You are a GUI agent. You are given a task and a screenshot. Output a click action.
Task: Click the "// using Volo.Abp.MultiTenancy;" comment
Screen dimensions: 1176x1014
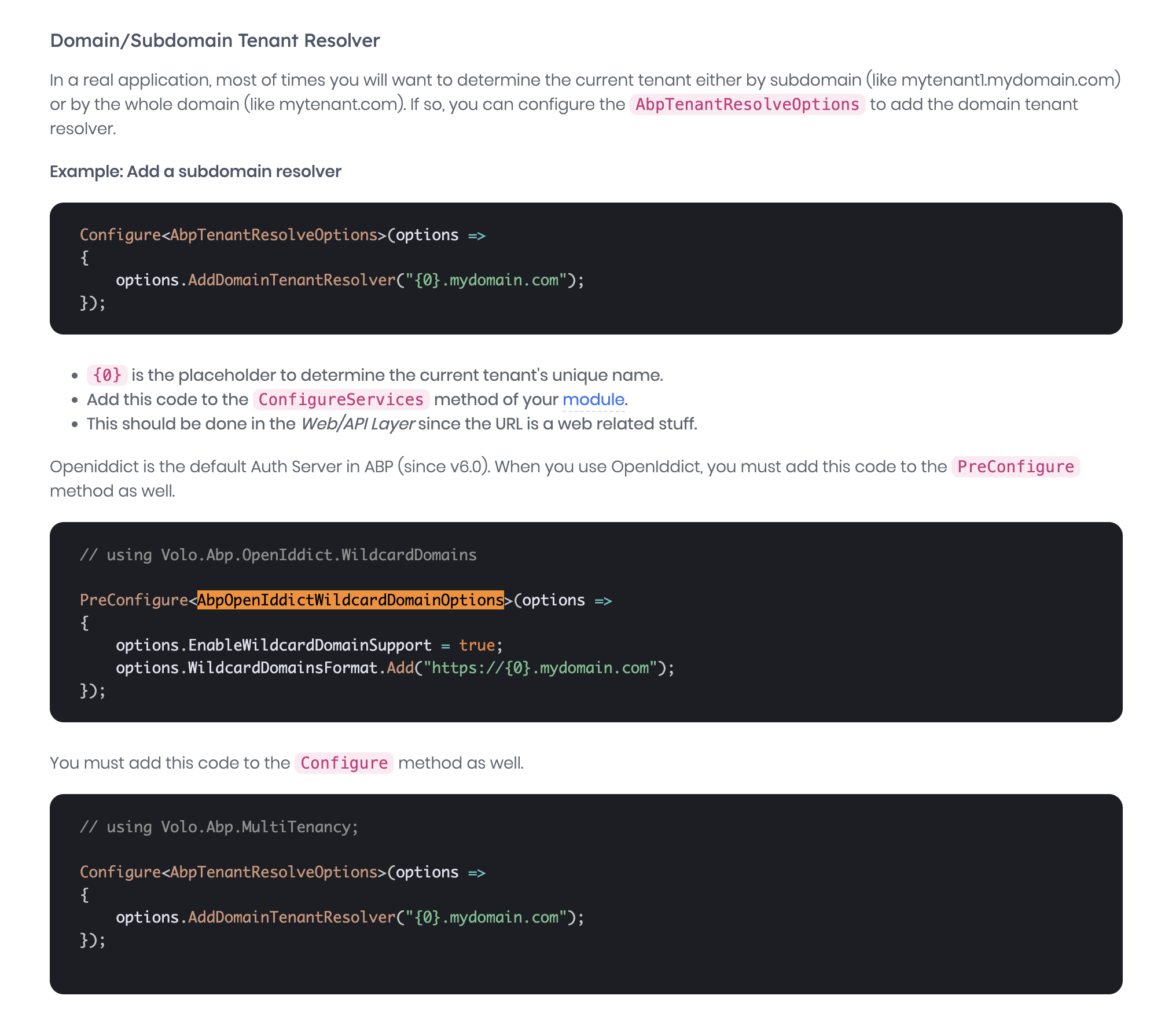219,827
